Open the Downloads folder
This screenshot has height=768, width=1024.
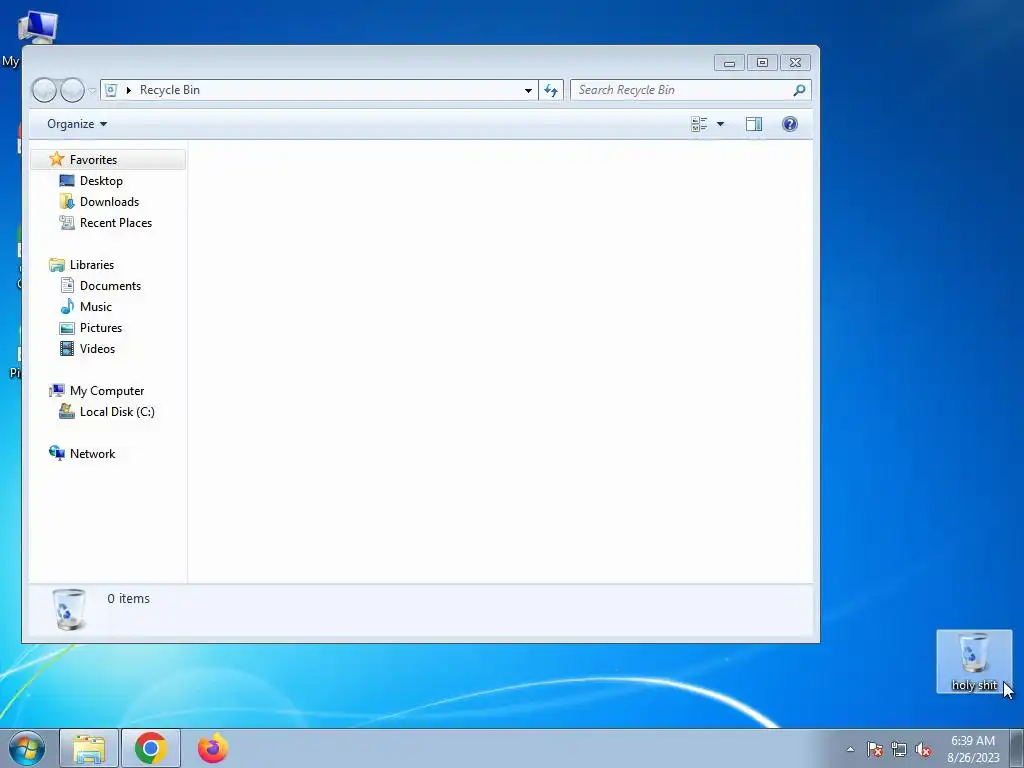(x=109, y=202)
